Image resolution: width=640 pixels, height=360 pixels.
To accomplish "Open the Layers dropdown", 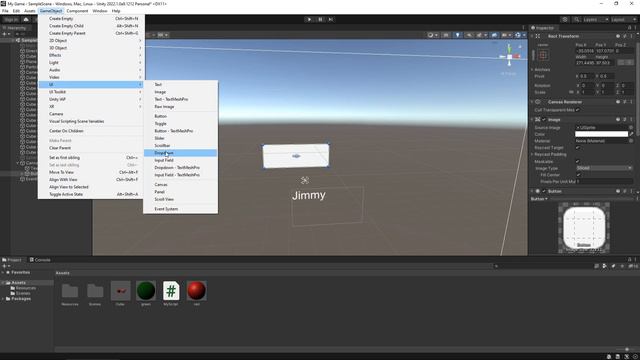I will (596, 20).
